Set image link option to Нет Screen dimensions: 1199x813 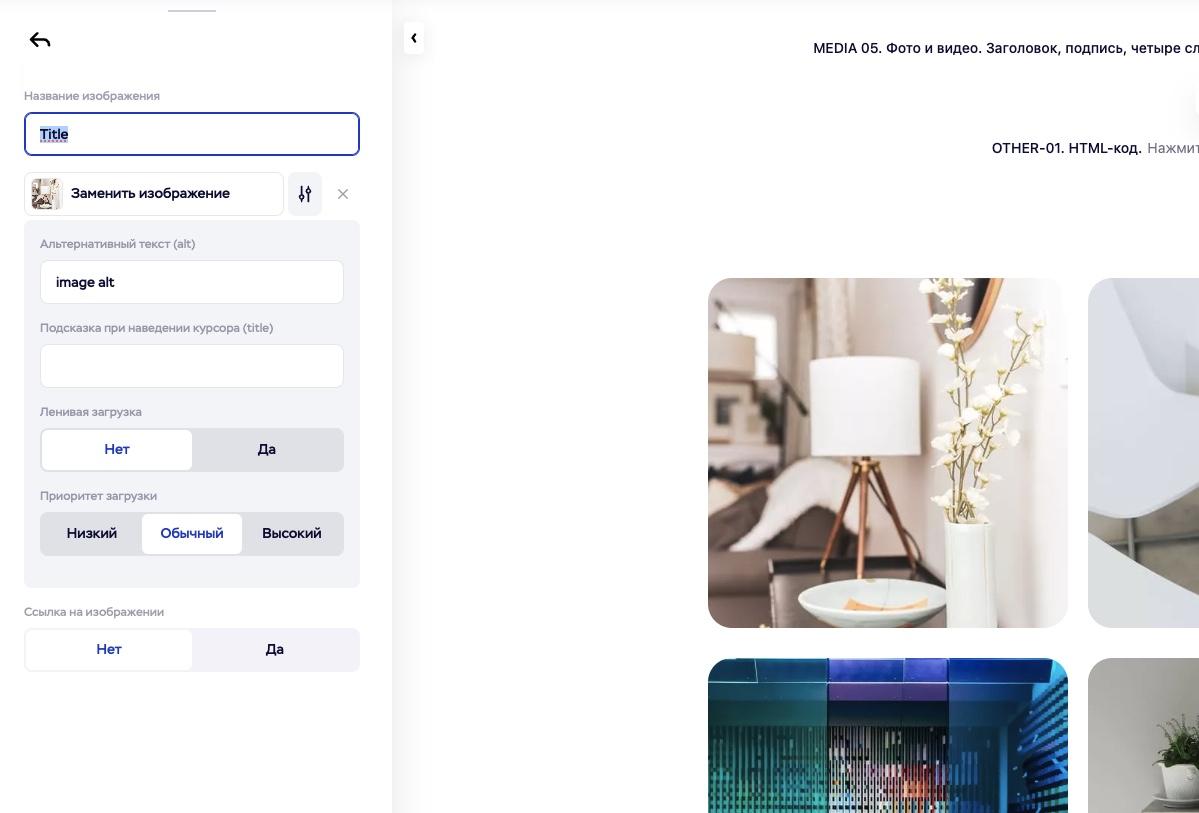point(109,650)
